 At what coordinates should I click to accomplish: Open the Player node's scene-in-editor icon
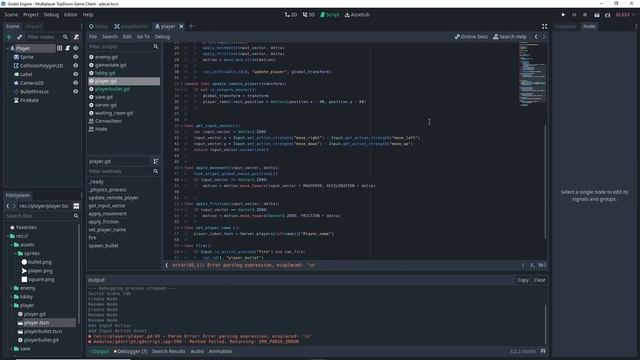click(x=60, y=48)
